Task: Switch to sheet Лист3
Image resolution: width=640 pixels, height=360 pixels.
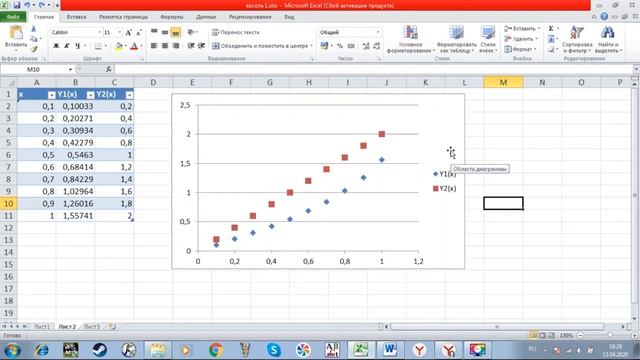Action: (x=91, y=327)
